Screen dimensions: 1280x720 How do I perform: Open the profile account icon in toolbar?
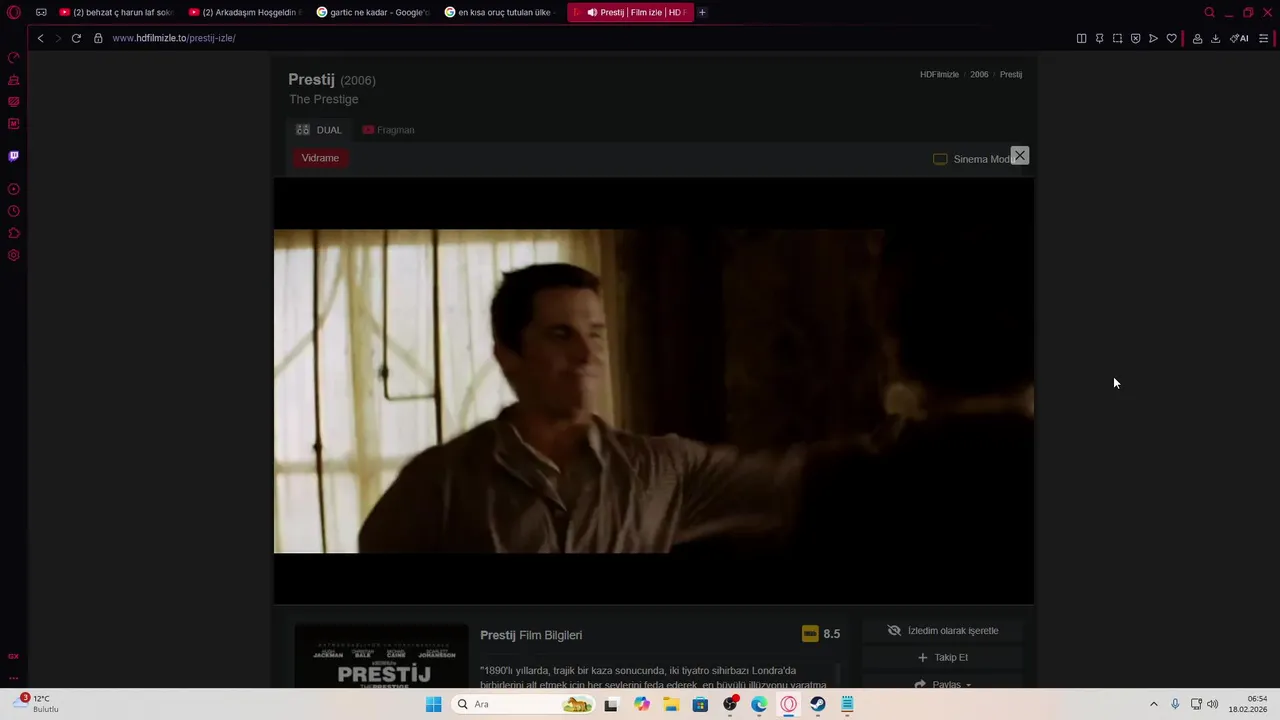pos(1197,38)
